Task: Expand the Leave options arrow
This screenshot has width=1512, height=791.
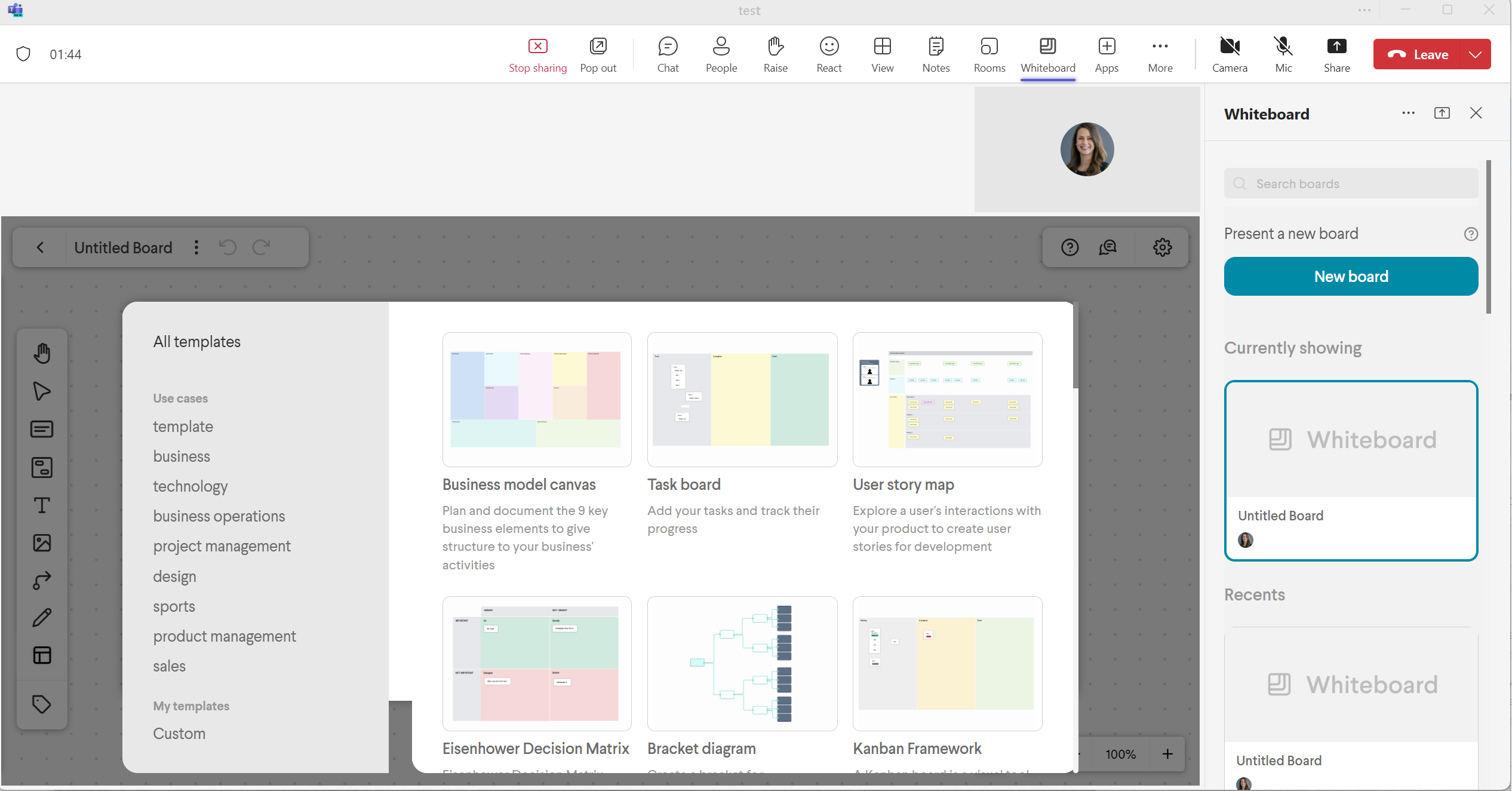Action: click(1475, 54)
